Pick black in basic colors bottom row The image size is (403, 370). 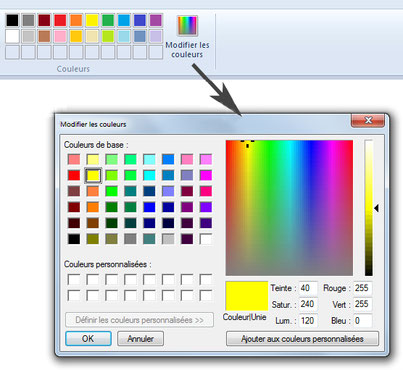(x=74, y=239)
